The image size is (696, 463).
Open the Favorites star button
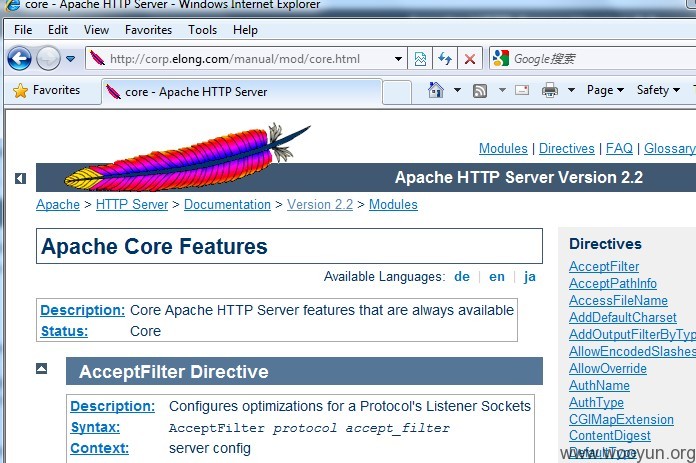point(46,90)
